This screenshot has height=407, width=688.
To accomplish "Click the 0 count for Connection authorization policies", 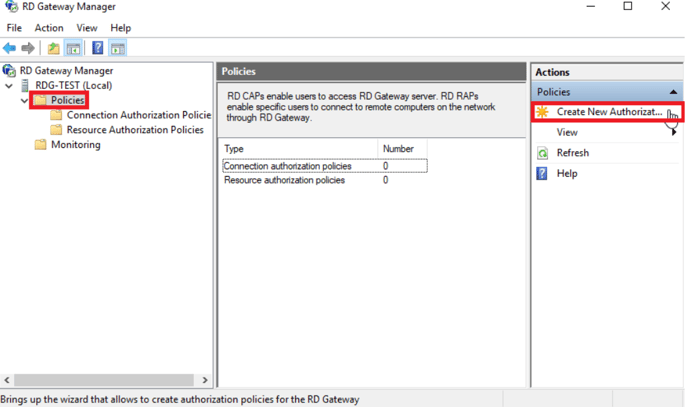I will click(x=386, y=166).
